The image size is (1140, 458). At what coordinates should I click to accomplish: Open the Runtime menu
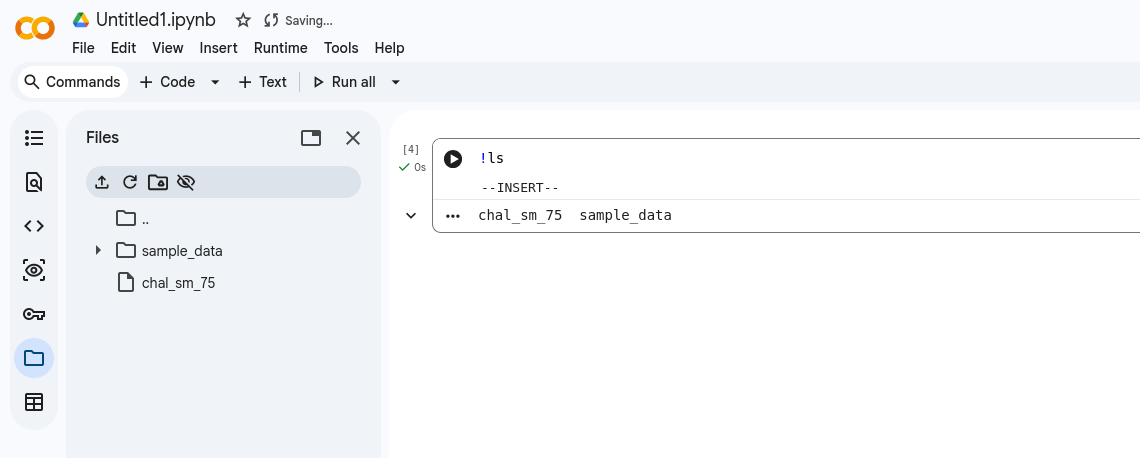(281, 48)
